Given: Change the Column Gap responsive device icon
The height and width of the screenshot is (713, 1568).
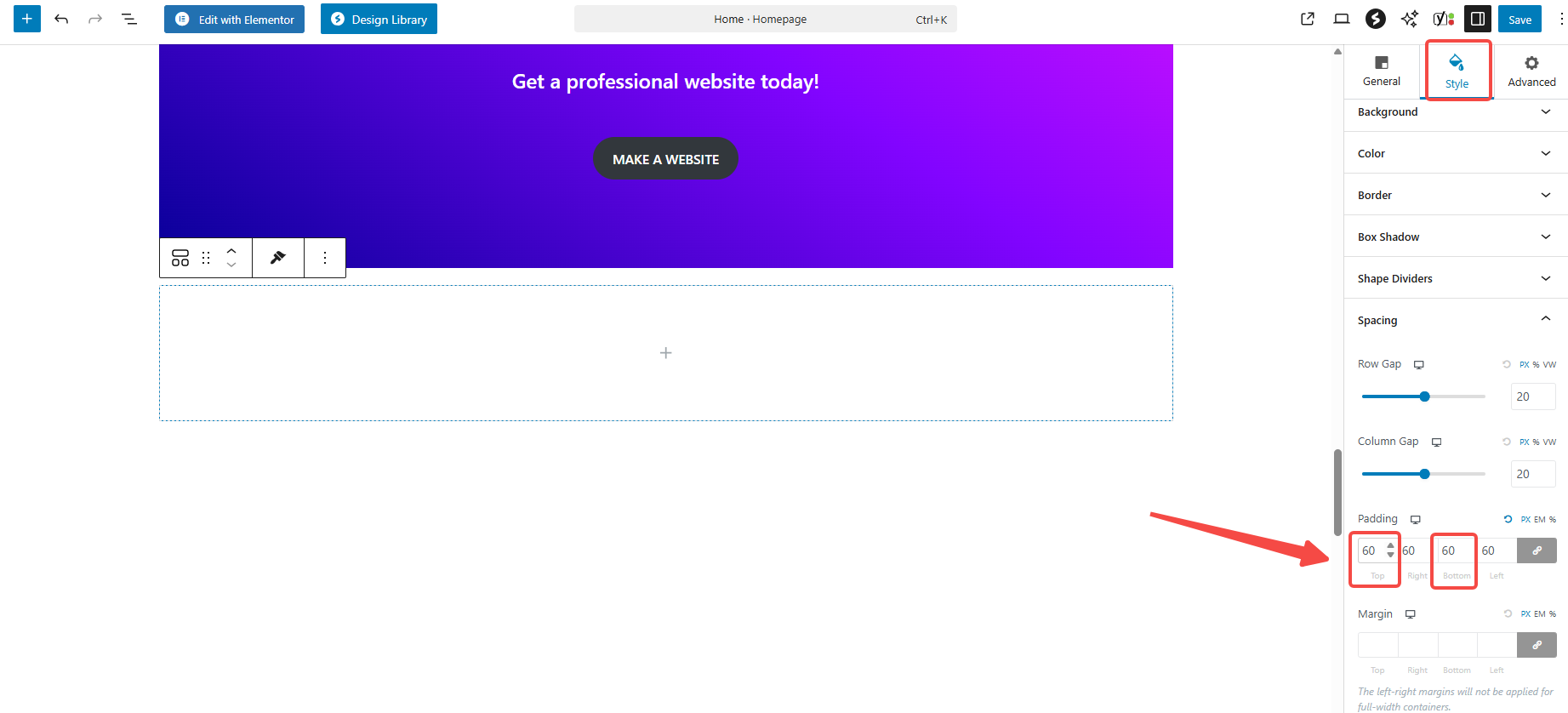Looking at the screenshot, I should (x=1437, y=442).
